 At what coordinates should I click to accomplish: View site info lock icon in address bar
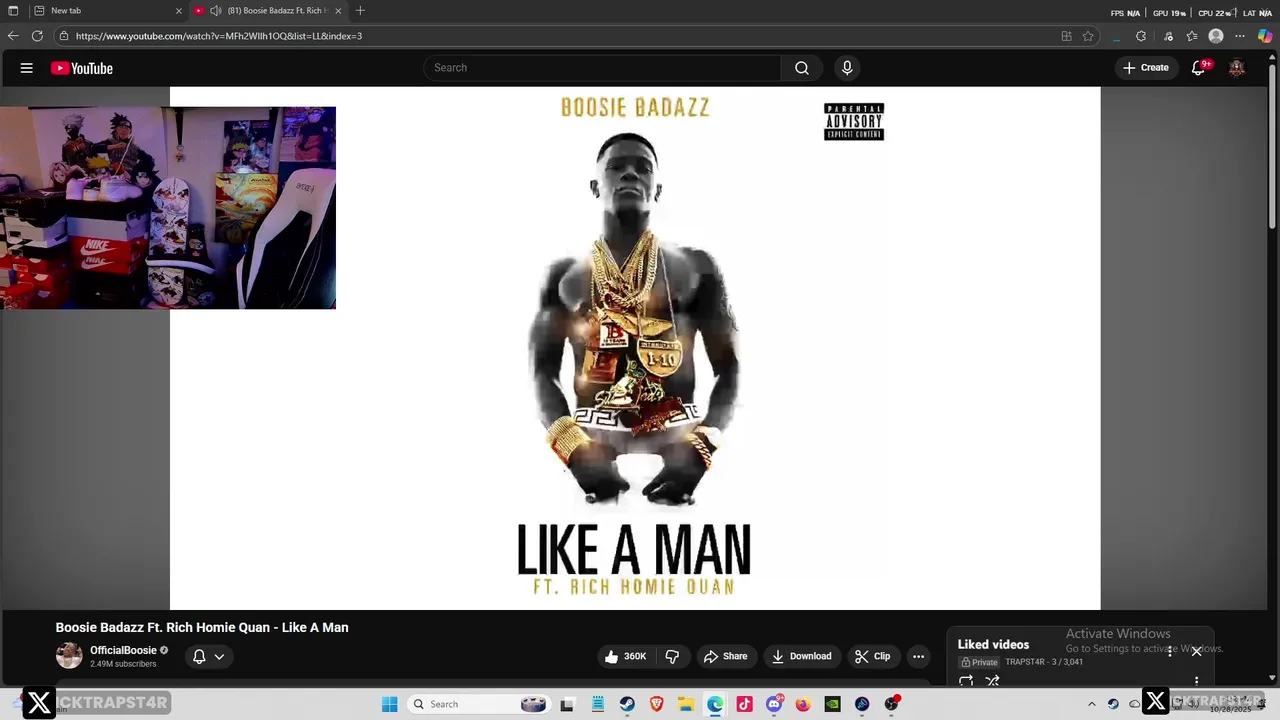[64, 36]
